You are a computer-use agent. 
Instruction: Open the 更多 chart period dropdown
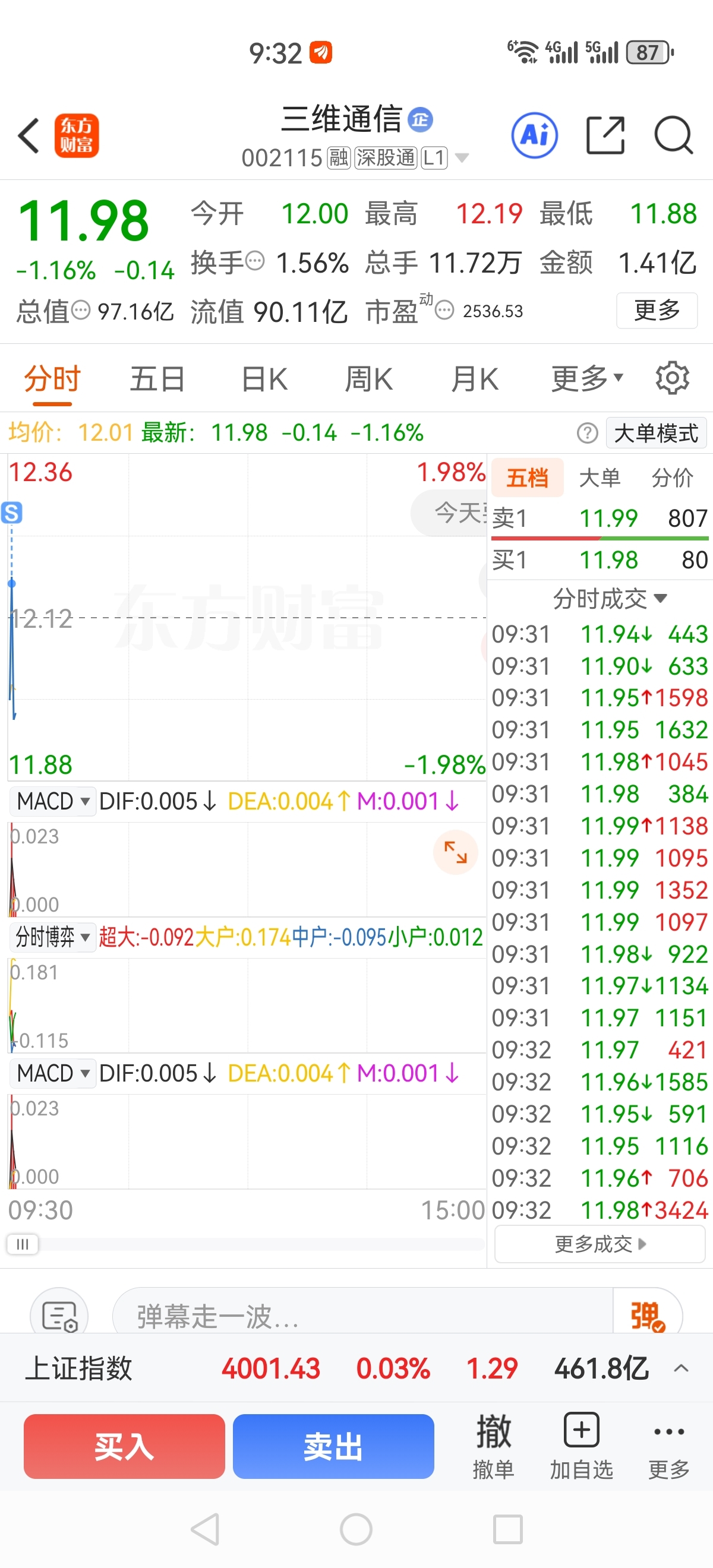tap(587, 378)
